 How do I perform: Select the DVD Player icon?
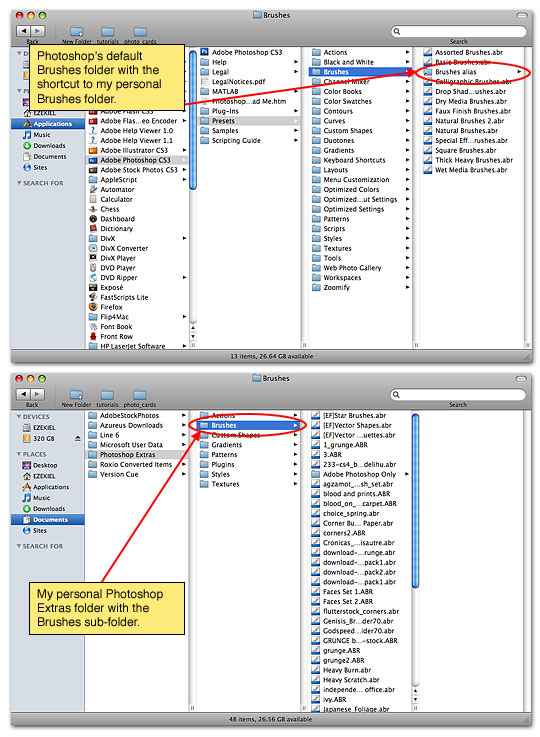(93, 268)
